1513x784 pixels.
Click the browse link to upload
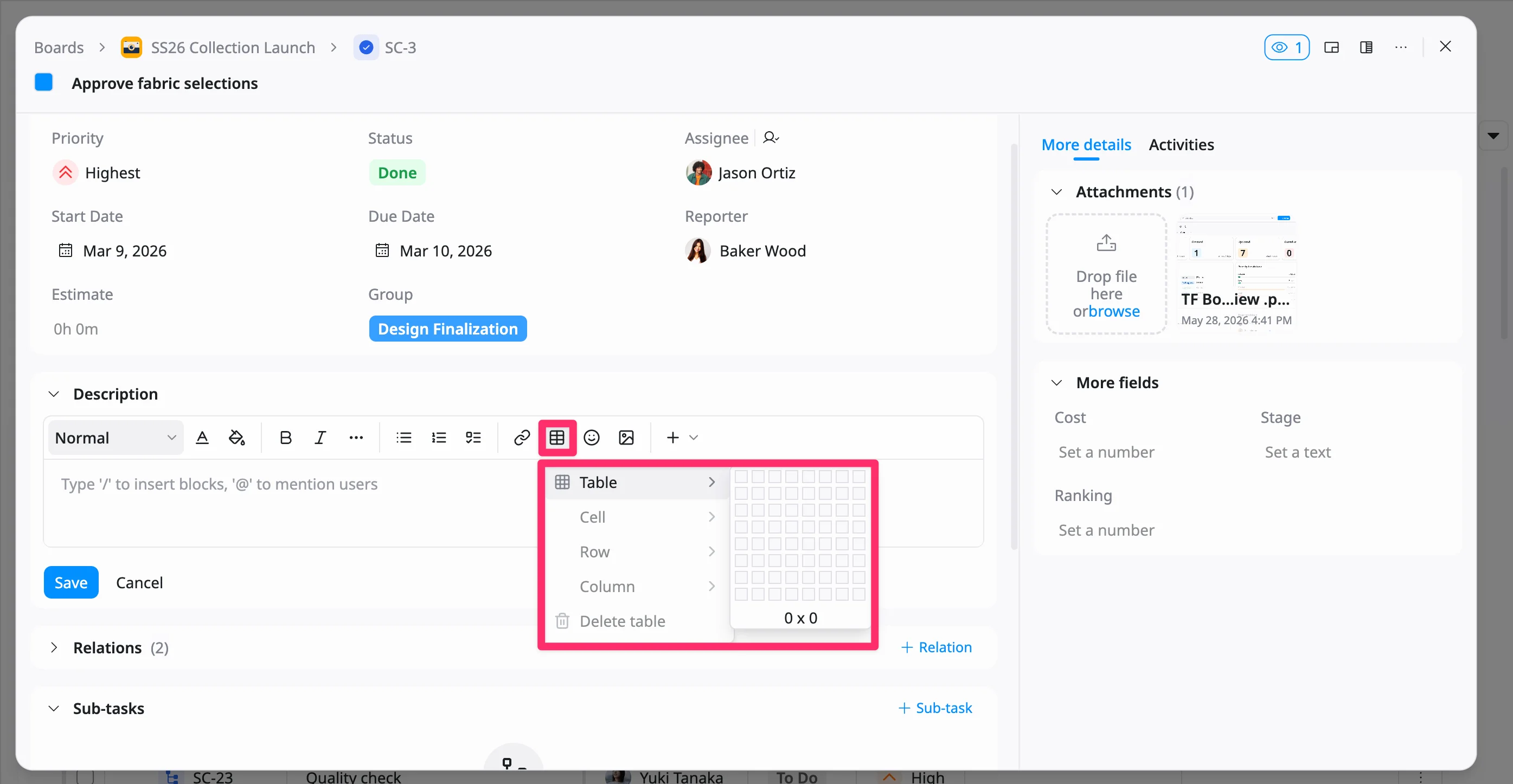(1114, 311)
